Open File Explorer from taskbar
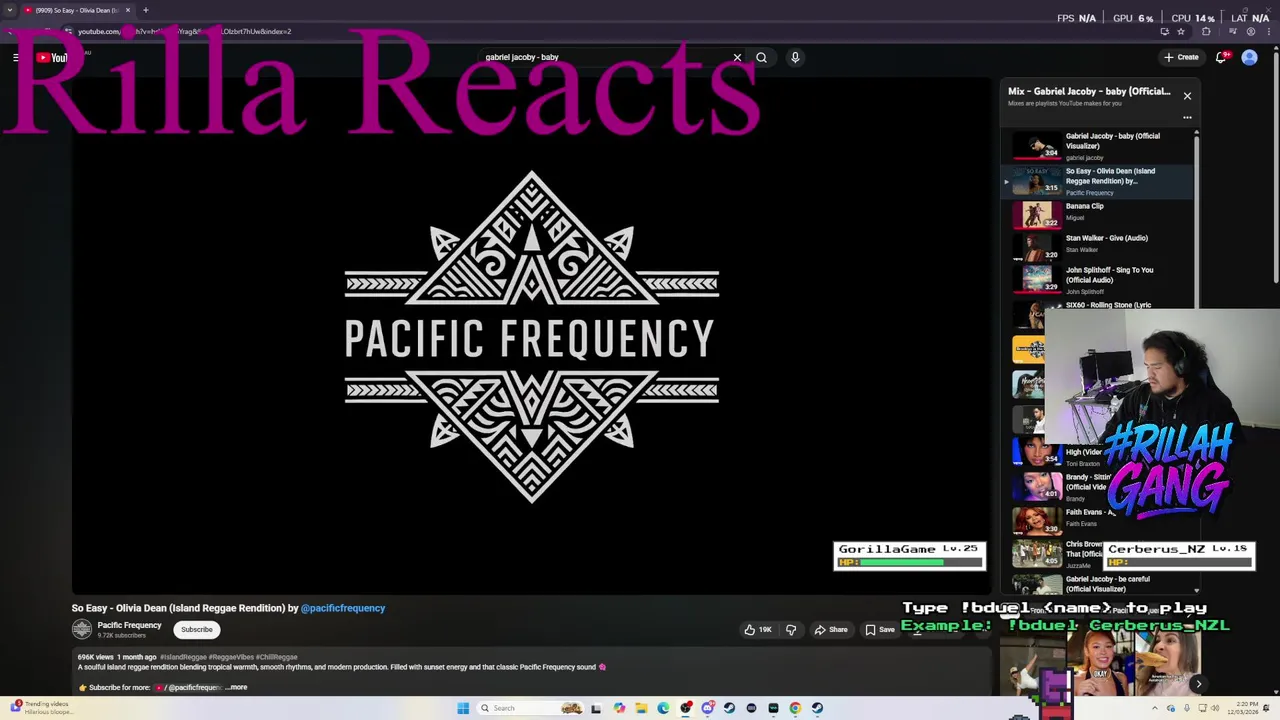Viewport: 1280px width, 720px height. [641, 708]
